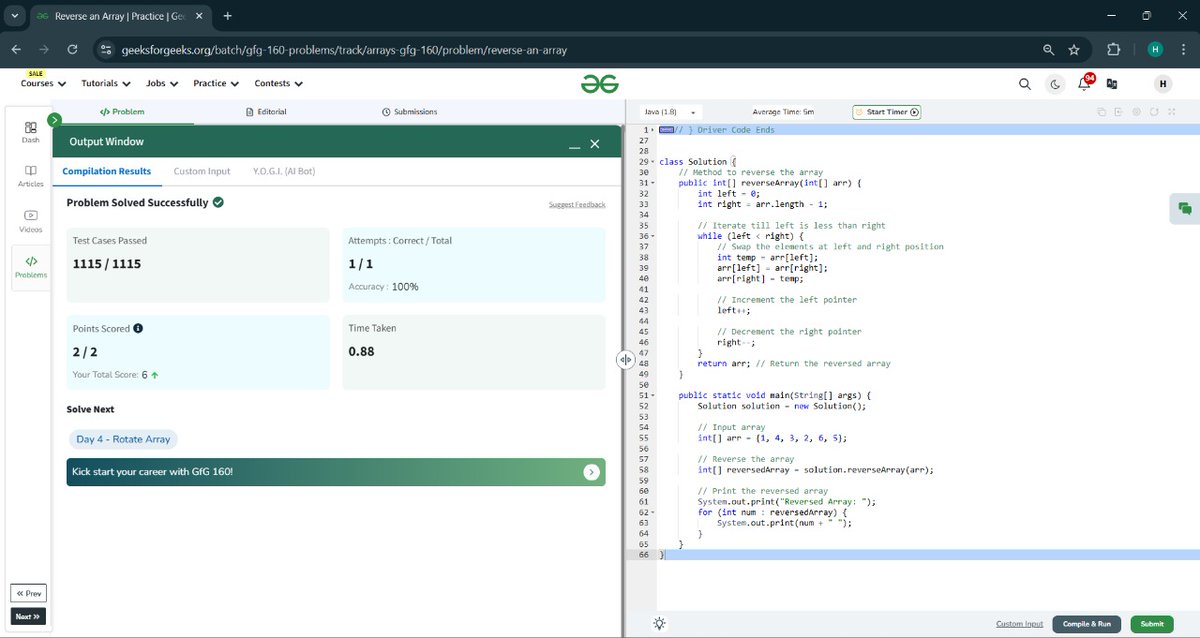
Task: Click the language translate icon
Action: point(1111,84)
